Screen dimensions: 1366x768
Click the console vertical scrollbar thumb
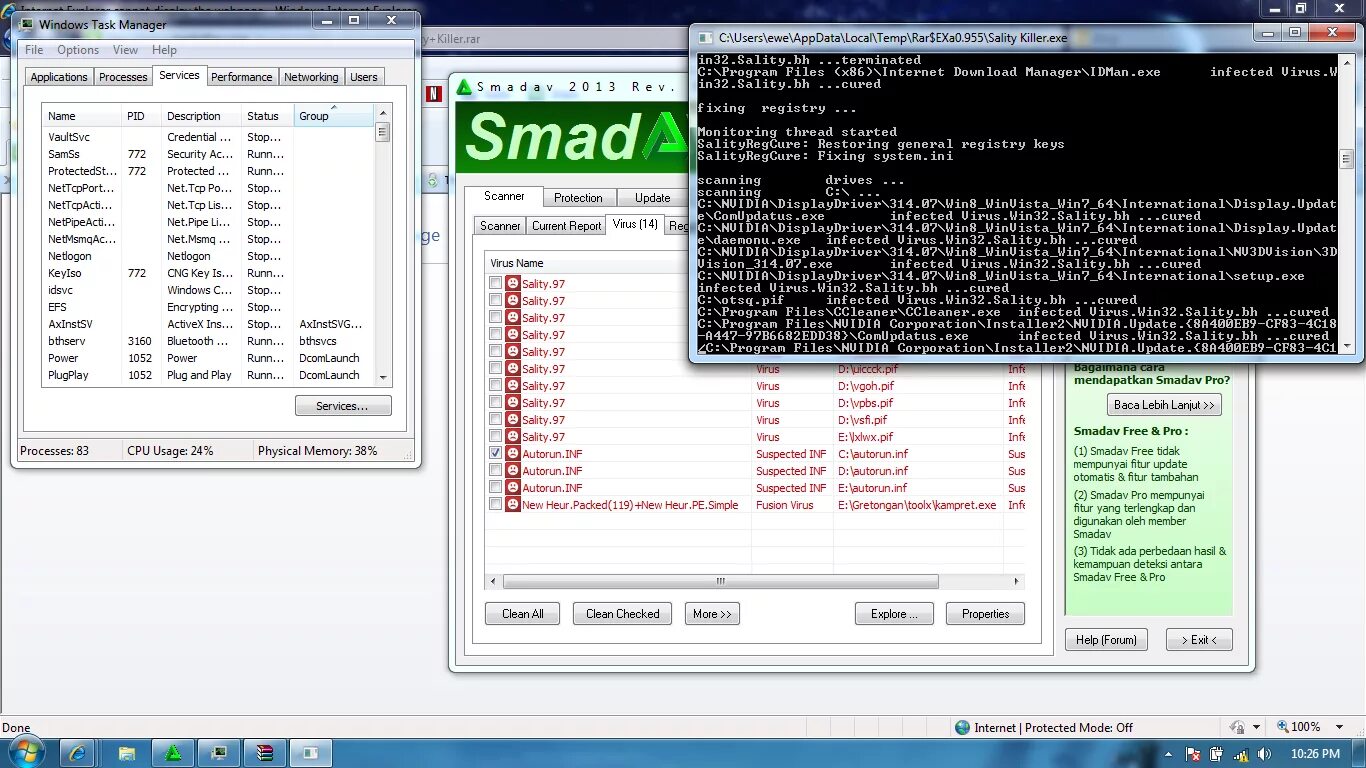click(x=1346, y=159)
